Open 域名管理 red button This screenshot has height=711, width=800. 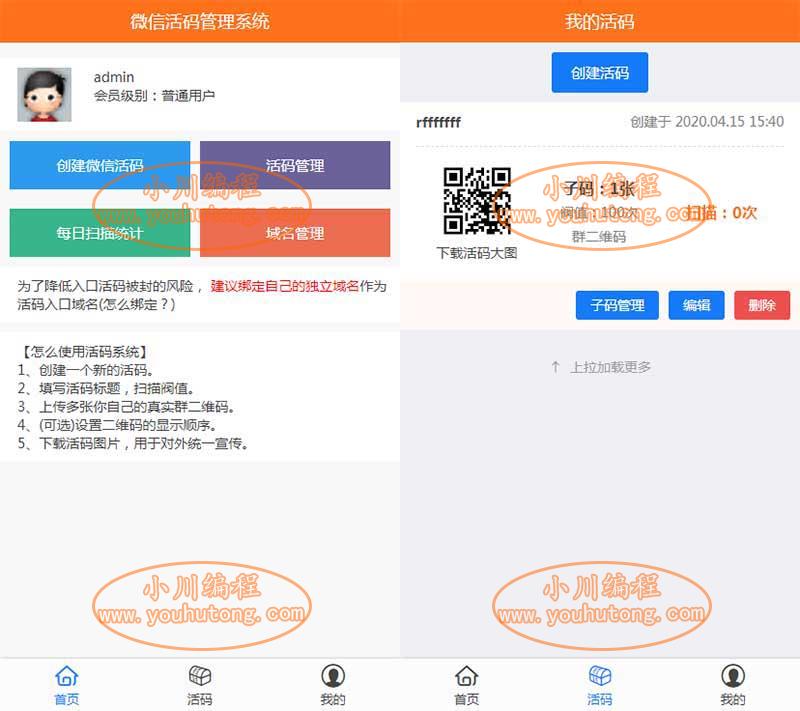[x=295, y=233]
